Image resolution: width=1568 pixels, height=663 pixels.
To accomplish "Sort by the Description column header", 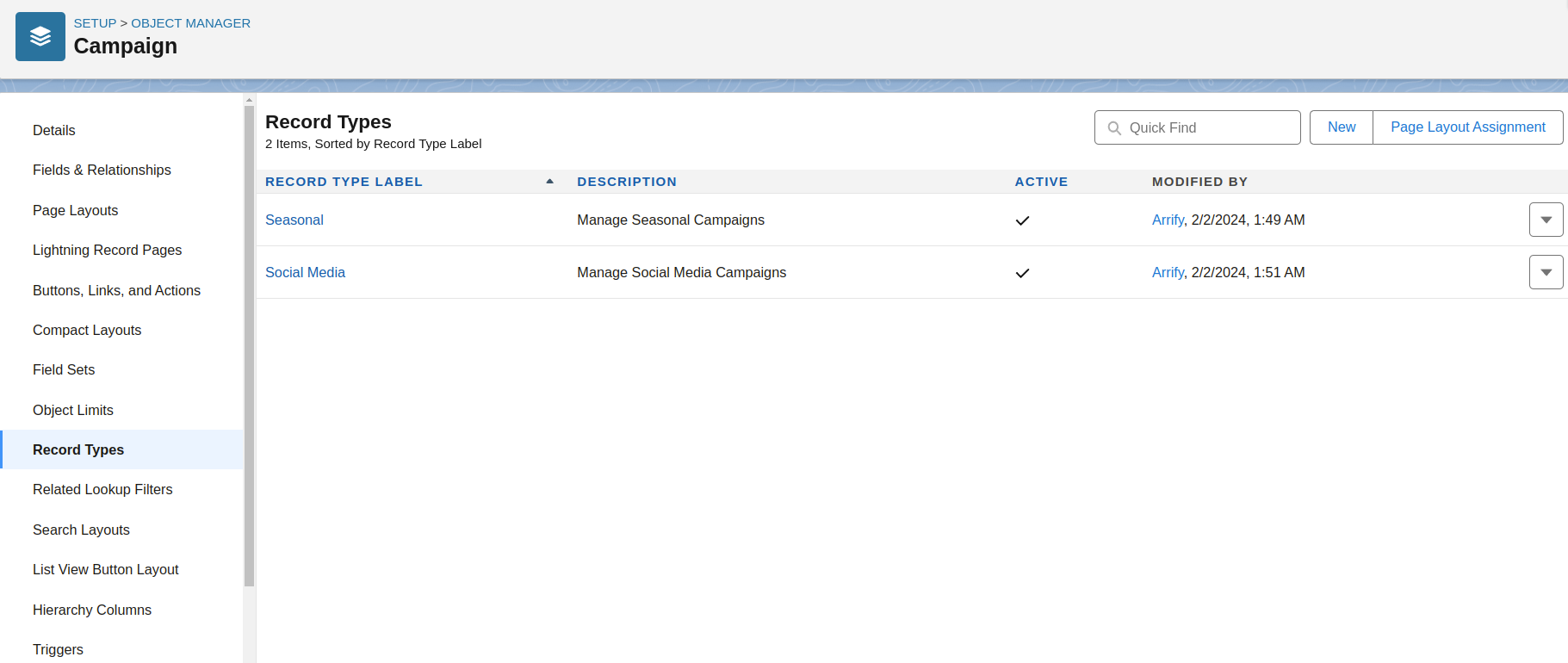I will coord(627,182).
